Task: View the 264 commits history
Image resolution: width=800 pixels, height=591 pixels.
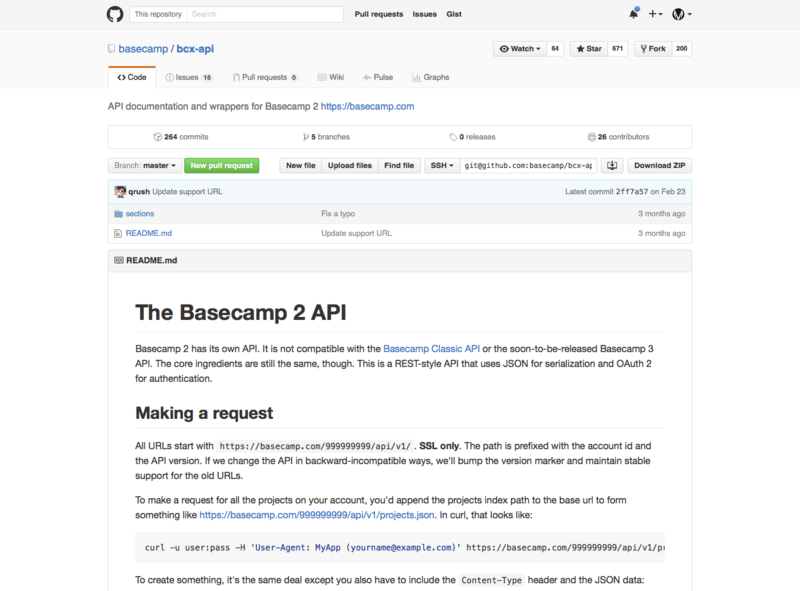Action: pos(181,137)
